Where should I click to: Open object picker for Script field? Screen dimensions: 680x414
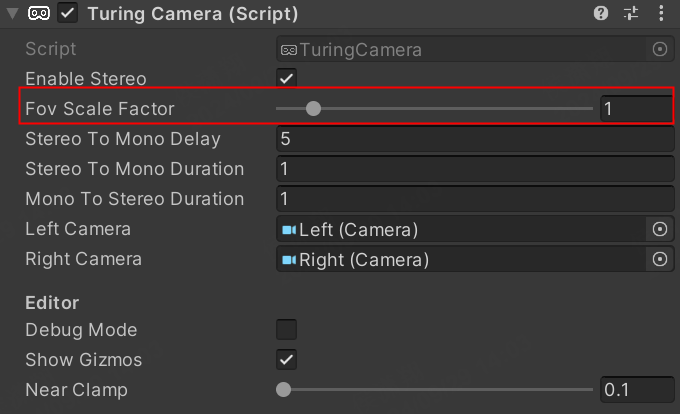660,49
